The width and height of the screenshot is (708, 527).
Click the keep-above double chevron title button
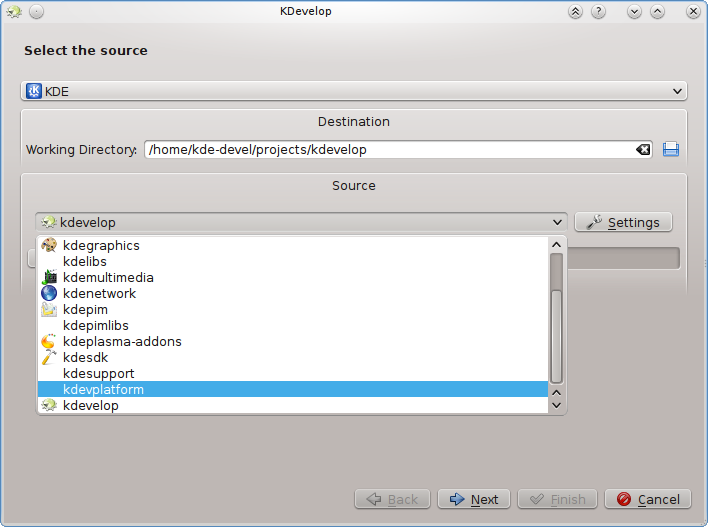(x=575, y=11)
